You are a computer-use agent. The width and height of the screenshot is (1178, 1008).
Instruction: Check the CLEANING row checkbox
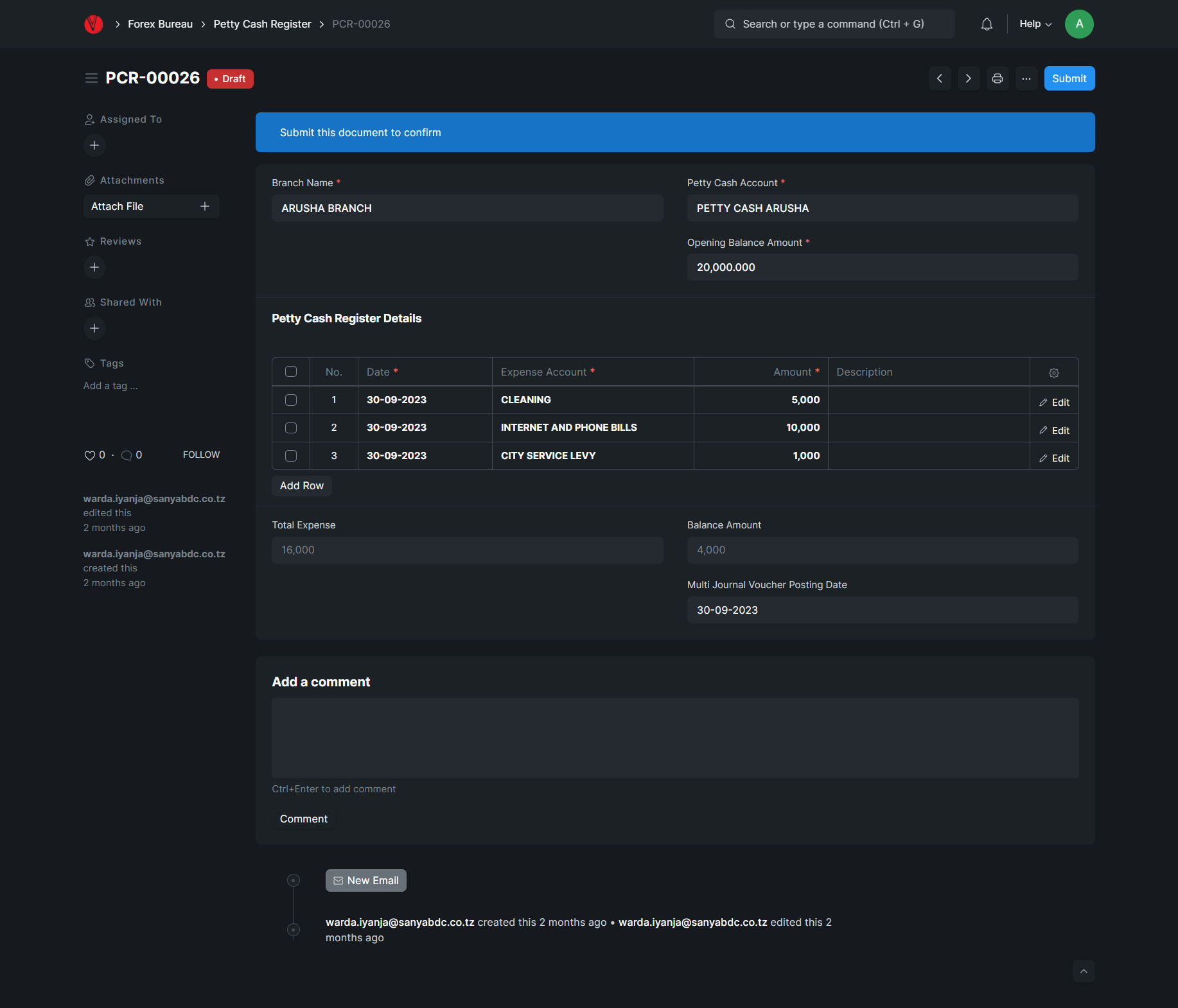(x=291, y=400)
